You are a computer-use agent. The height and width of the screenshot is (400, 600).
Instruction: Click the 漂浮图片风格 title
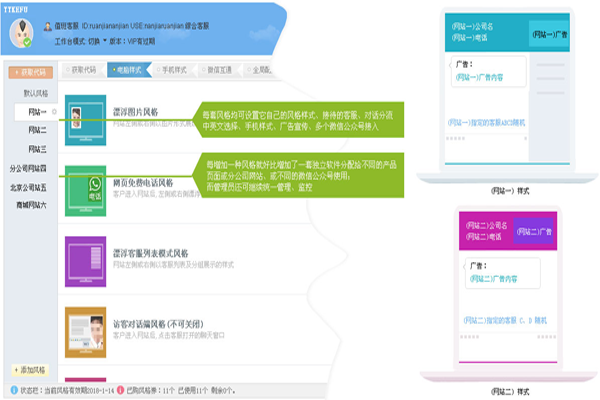tap(135, 112)
